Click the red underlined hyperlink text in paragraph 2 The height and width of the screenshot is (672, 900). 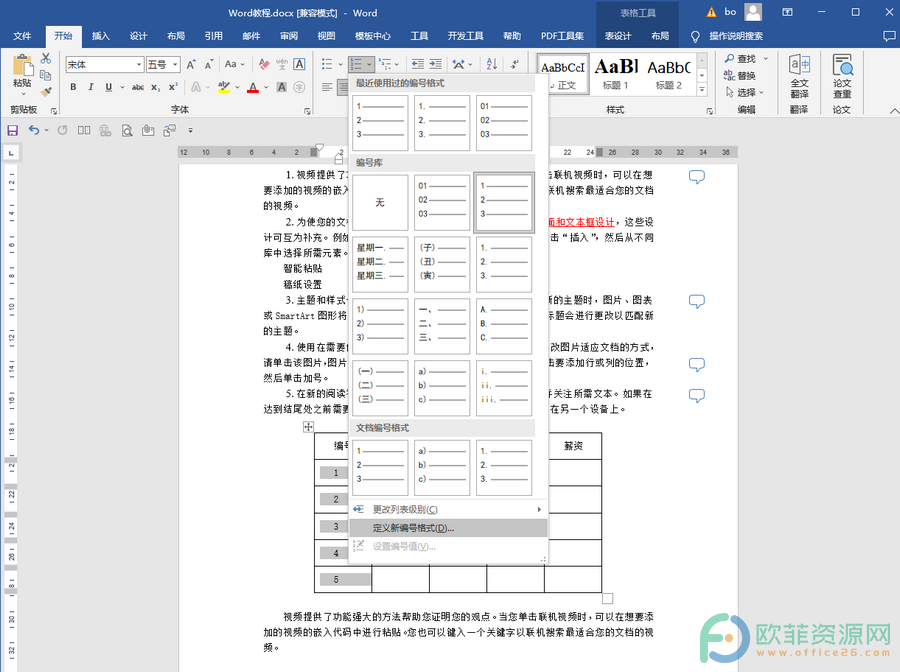click(581, 222)
